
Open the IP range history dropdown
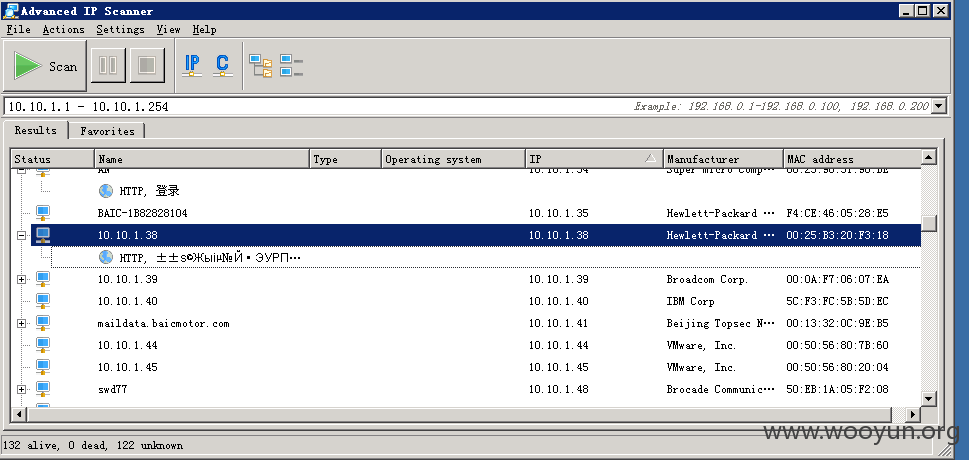939,106
